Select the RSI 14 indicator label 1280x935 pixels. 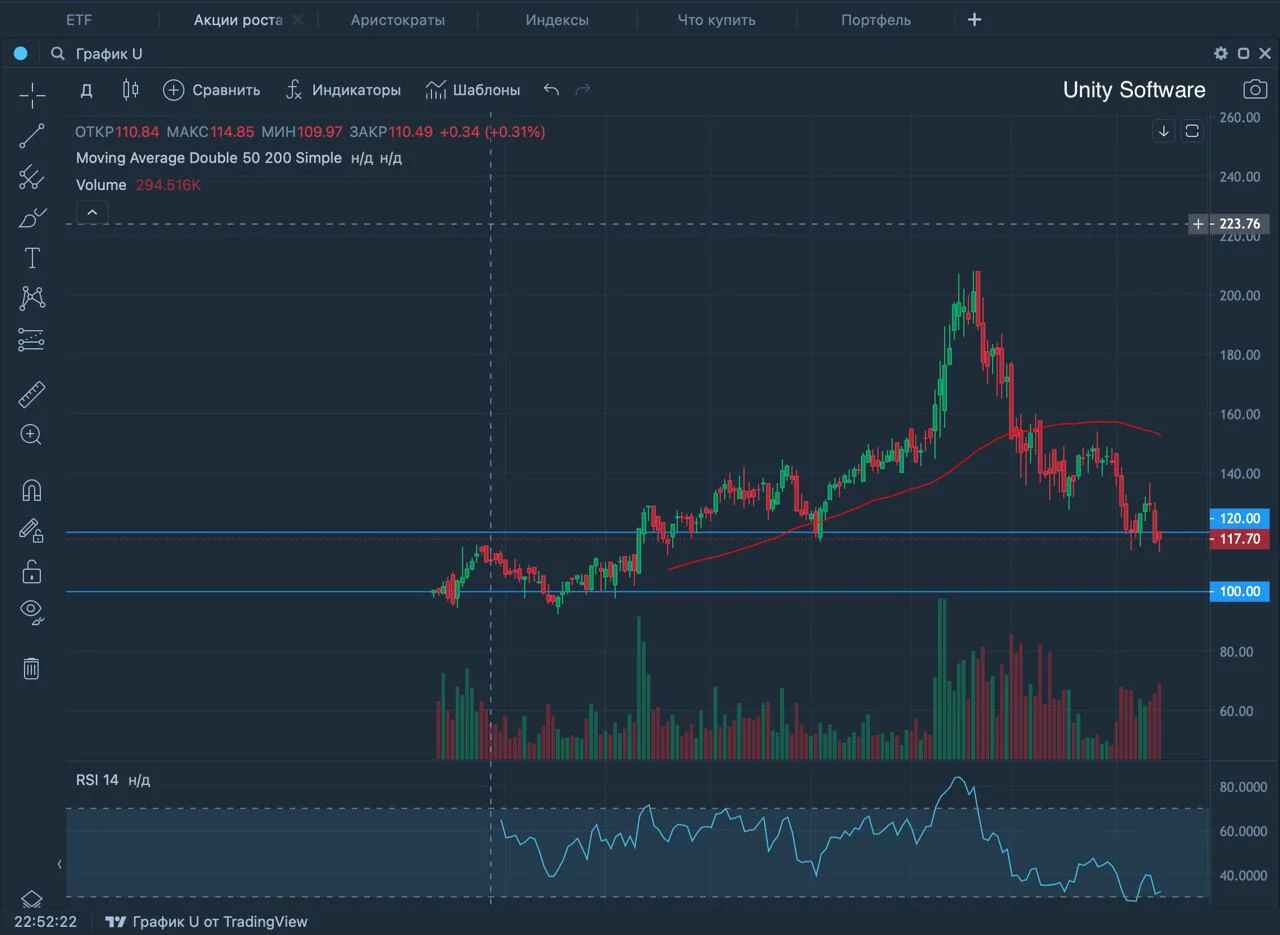point(97,780)
